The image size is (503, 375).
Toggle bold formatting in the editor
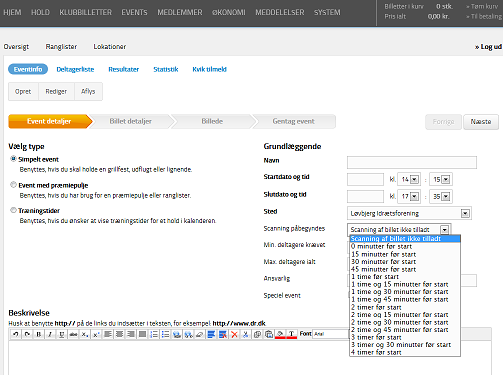coord(39,334)
